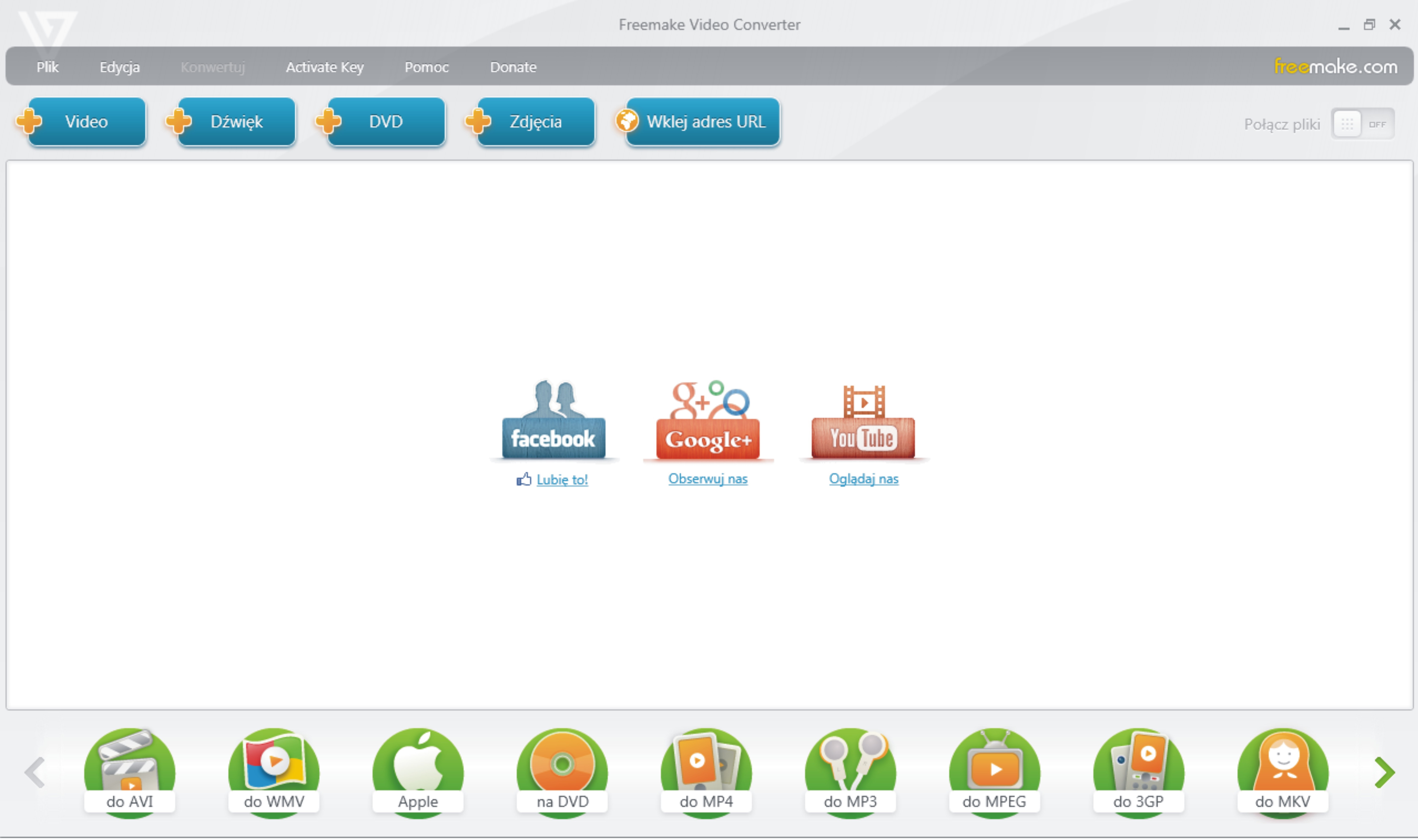
Task: Click the YouTube logo thumbnail
Action: tap(863, 422)
